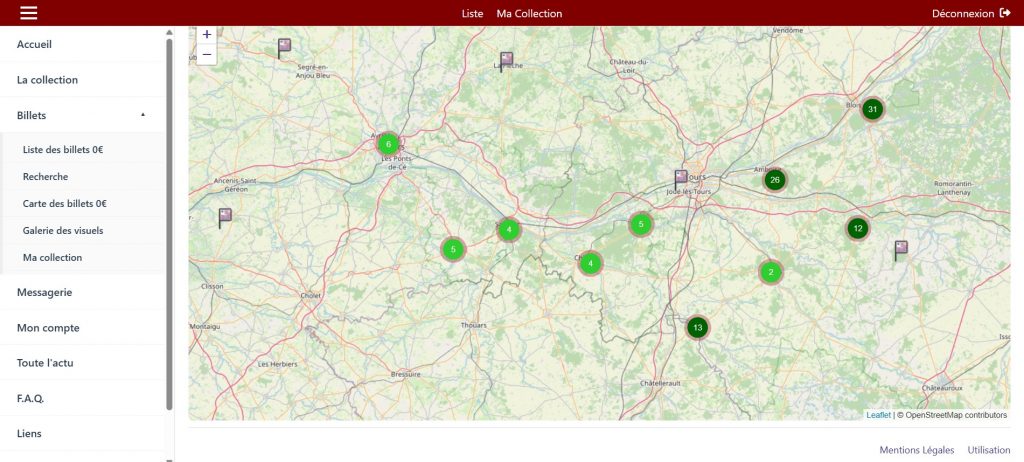Image resolution: width=1024 pixels, height=462 pixels.
Task: Expand the cluster marker labeled 6
Action: pyautogui.click(x=388, y=144)
